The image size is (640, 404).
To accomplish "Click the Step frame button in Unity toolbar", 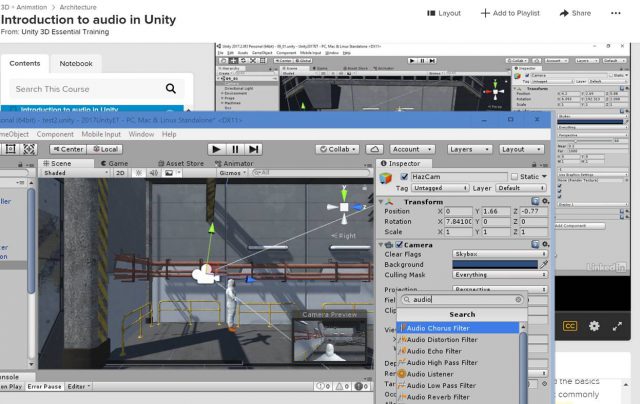I will point(253,149).
